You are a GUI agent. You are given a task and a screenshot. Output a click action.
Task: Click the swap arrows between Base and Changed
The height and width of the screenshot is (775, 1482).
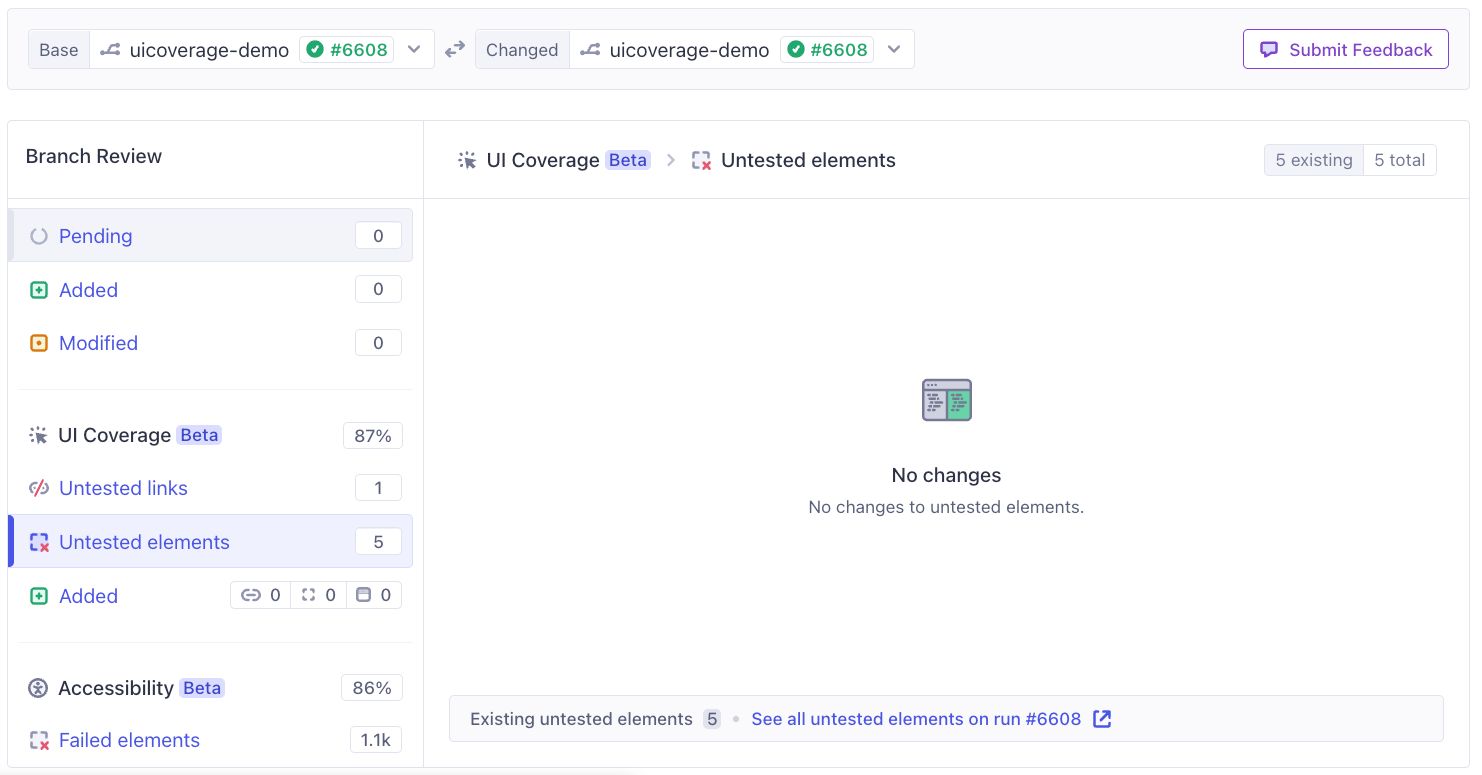pyautogui.click(x=455, y=49)
